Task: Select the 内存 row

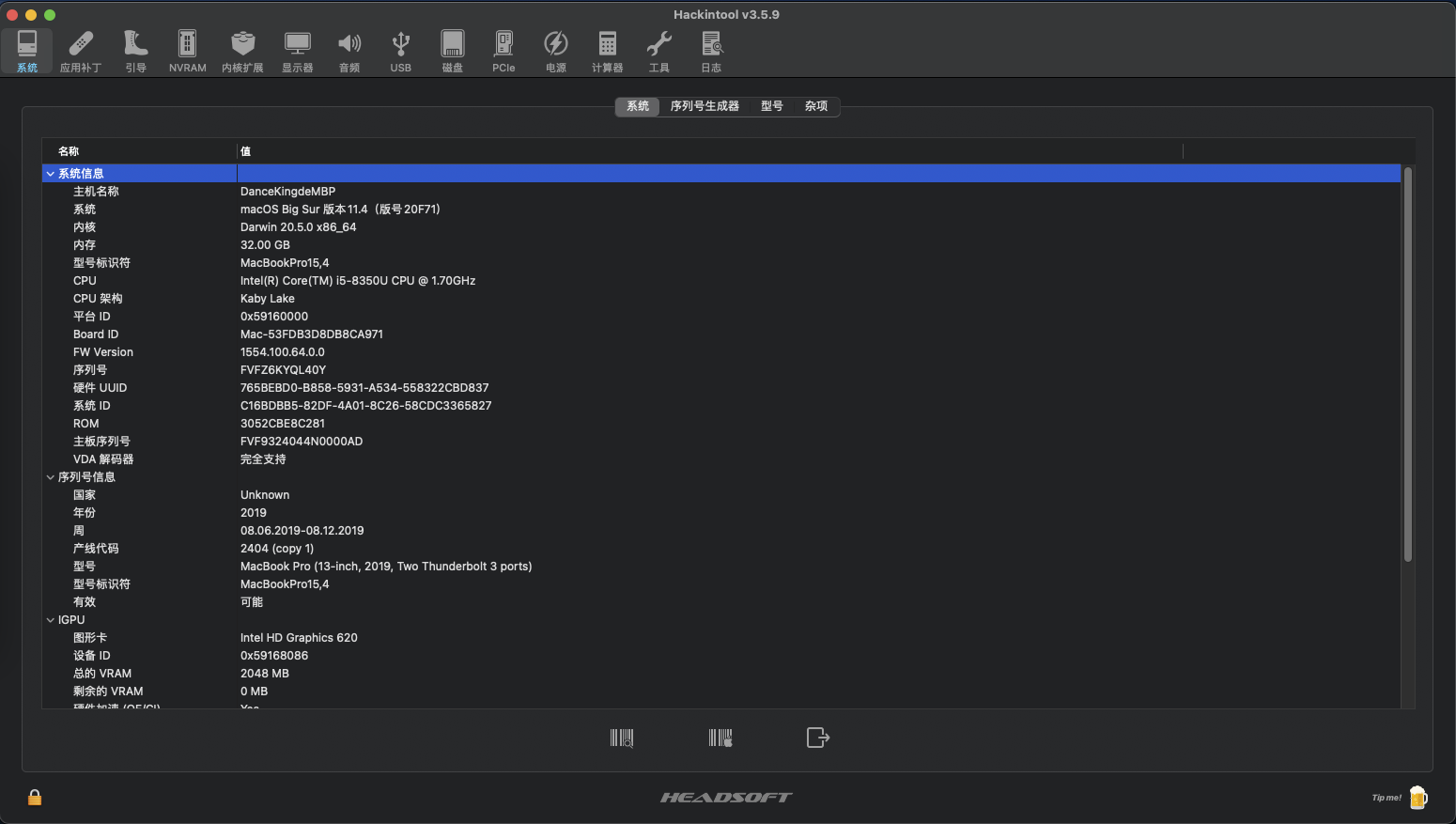Action: click(x=721, y=245)
